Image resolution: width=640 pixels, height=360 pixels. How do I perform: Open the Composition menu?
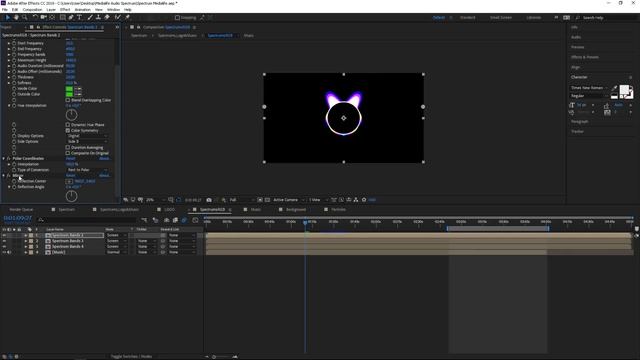point(32,9)
